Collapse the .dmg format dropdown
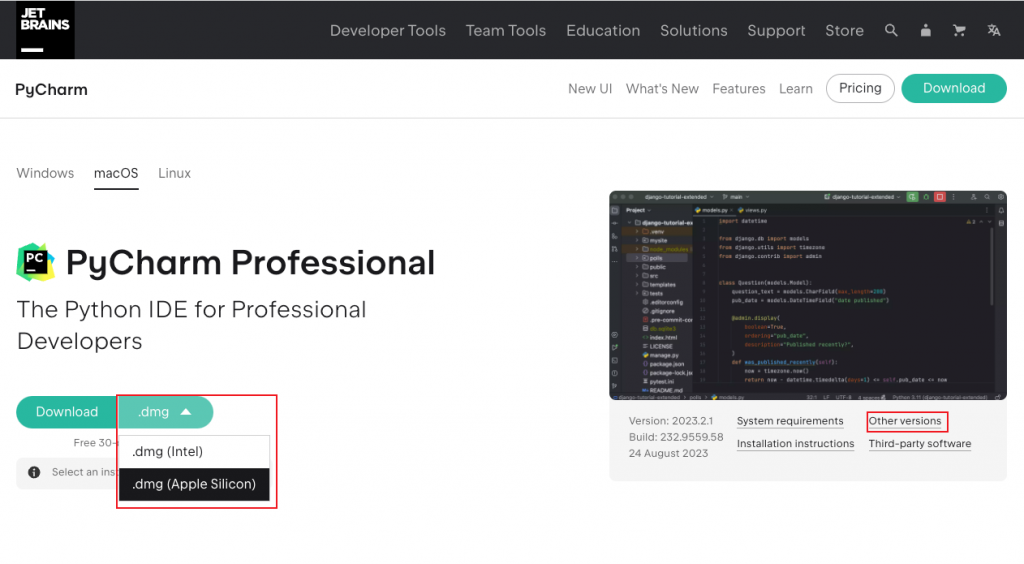Viewport: 1024px width, 564px height. [166, 412]
